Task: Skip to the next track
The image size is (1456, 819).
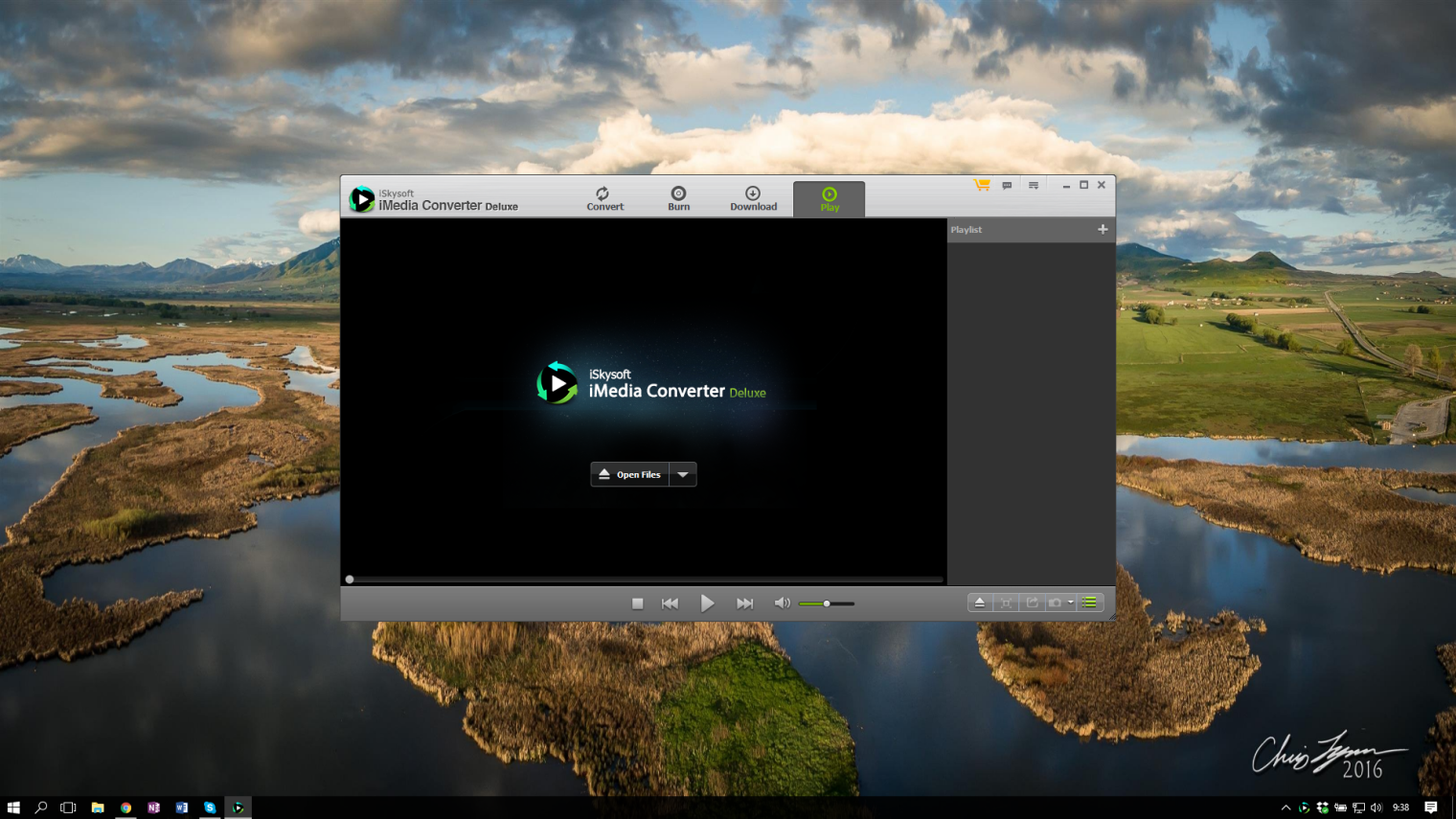Action: [x=744, y=603]
